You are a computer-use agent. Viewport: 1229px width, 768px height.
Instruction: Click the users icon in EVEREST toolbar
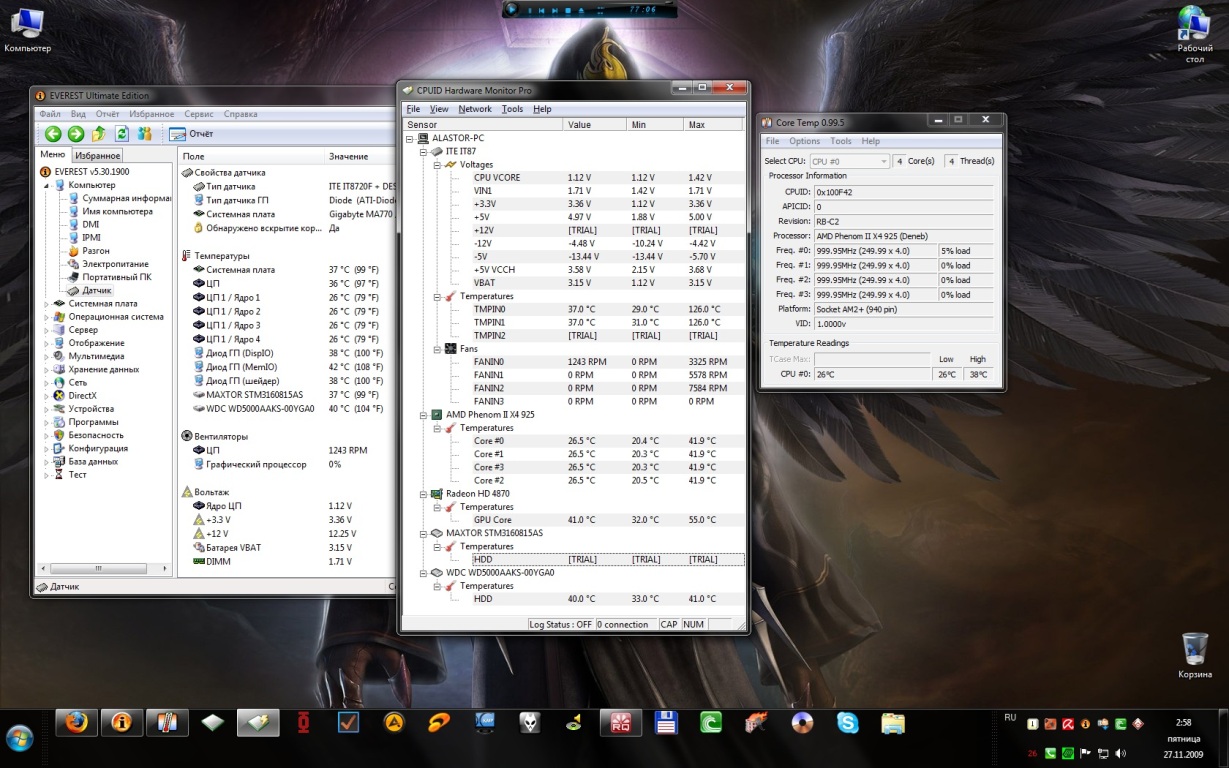pyautogui.click(x=144, y=134)
